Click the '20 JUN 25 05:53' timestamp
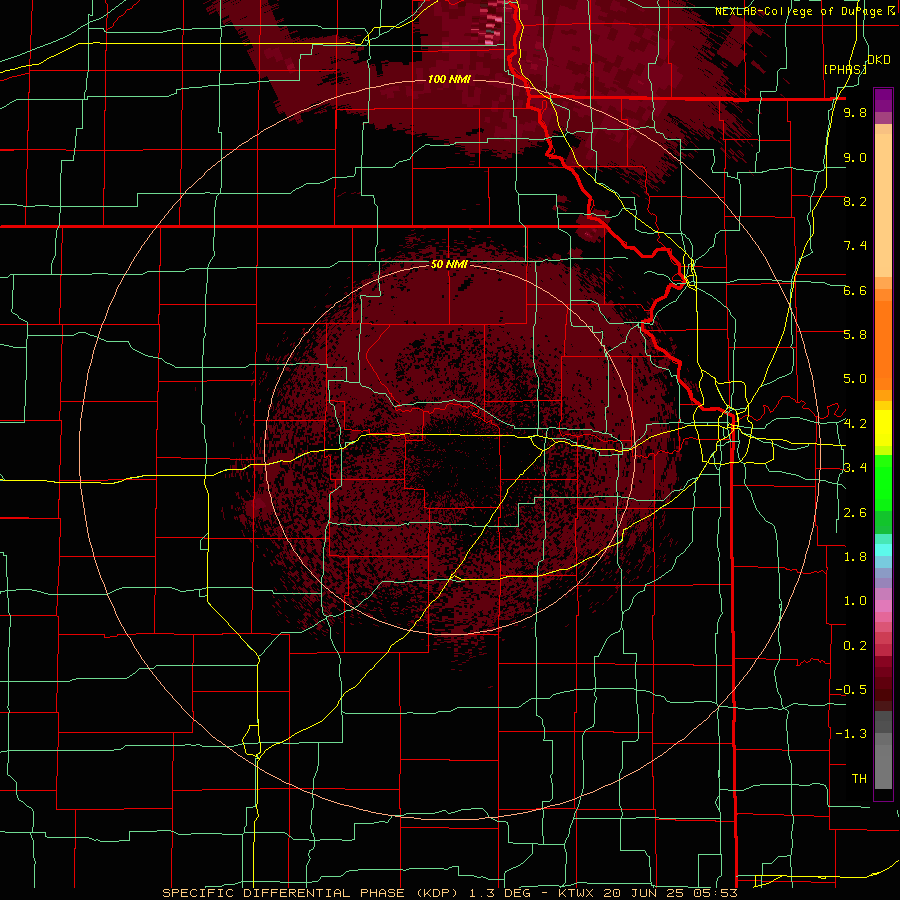This screenshot has width=900, height=900. coord(669,893)
